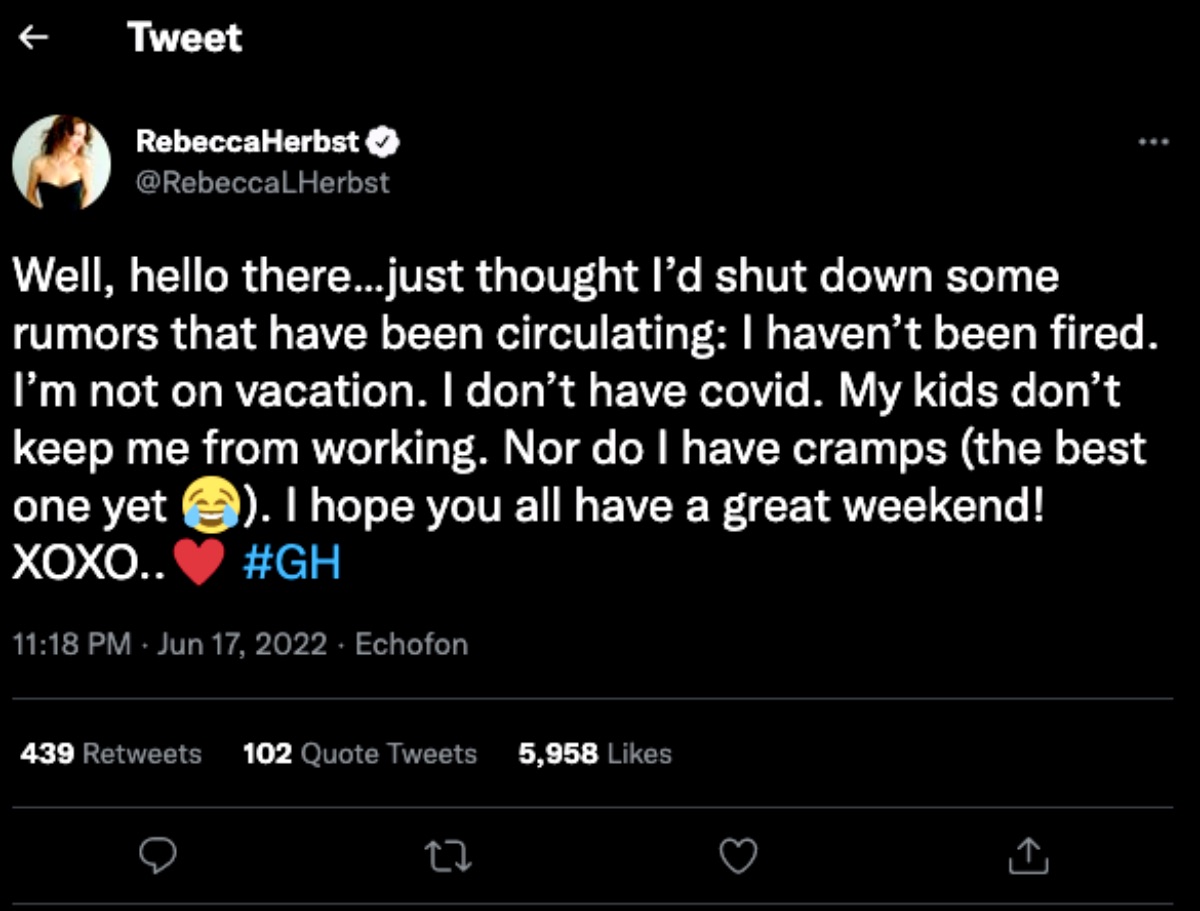The width and height of the screenshot is (1200, 911).
Task: Click the blue verified badge
Action: (x=385, y=143)
